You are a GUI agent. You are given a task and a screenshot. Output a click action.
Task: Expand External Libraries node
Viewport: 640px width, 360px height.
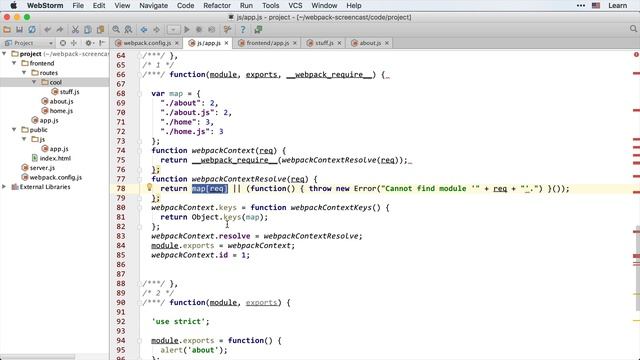[x=4, y=187]
